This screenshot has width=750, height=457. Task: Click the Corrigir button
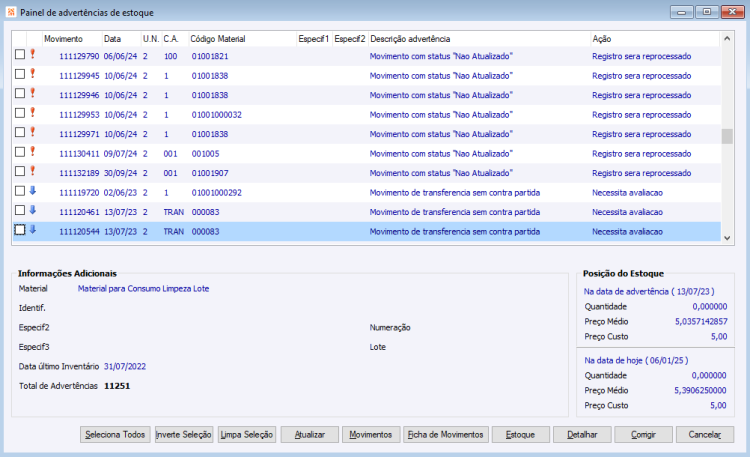643,435
